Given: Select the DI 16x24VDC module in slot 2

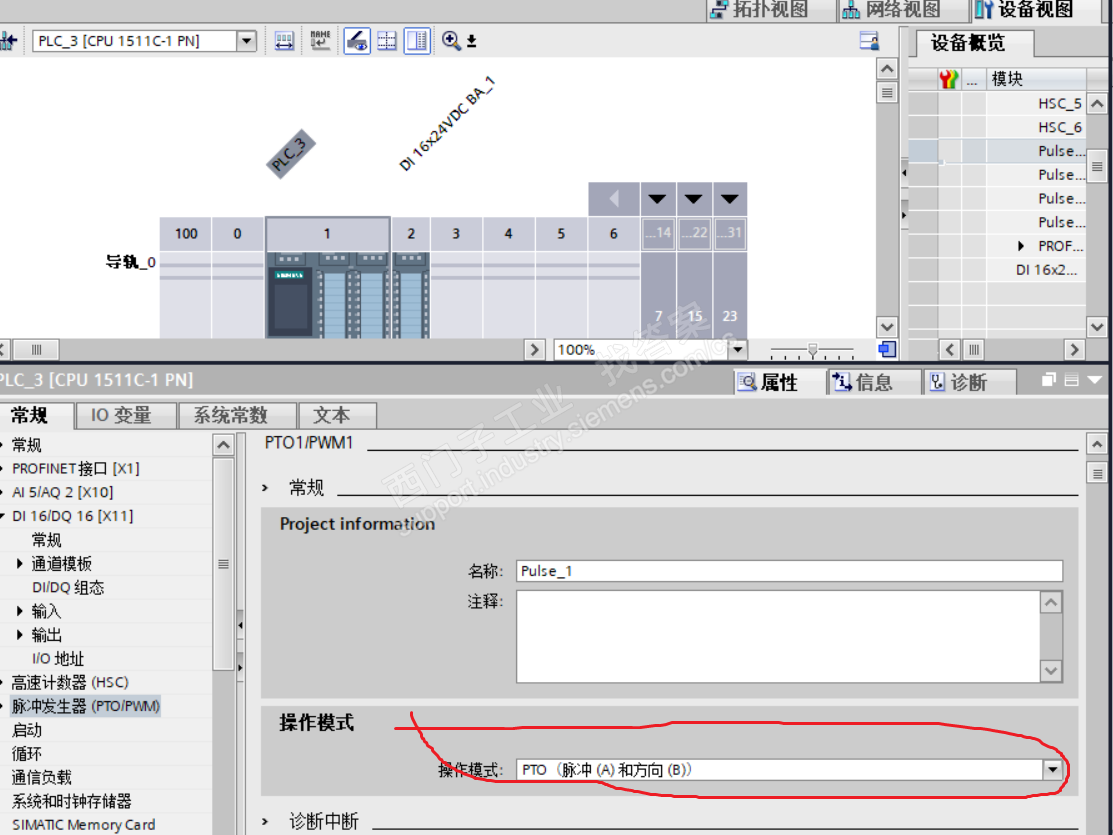Looking at the screenshot, I should (x=410, y=295).
